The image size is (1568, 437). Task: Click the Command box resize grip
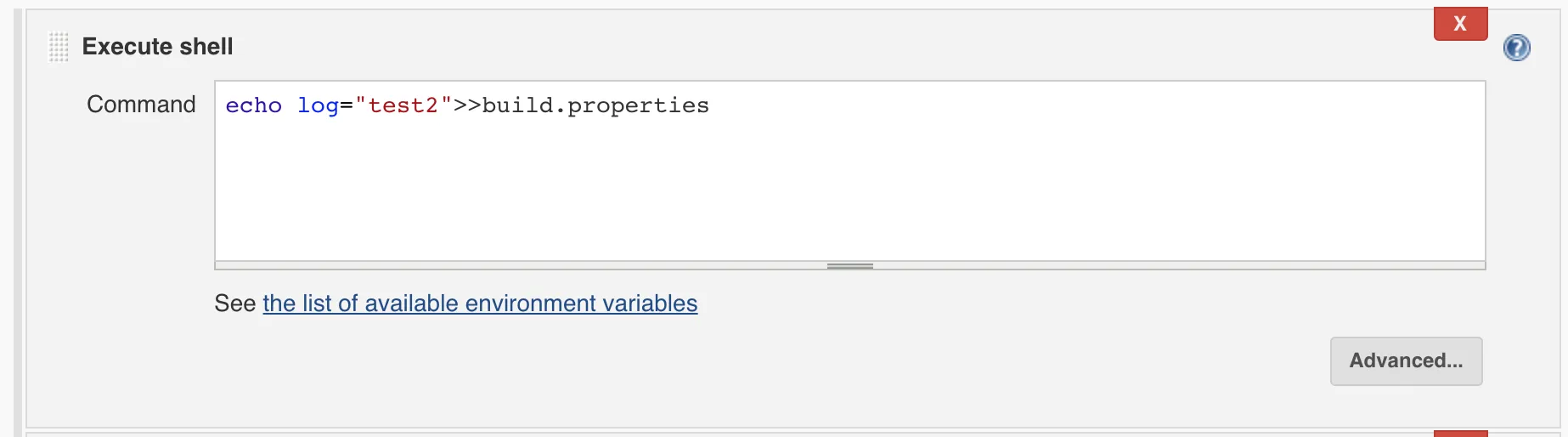(849, 266)
